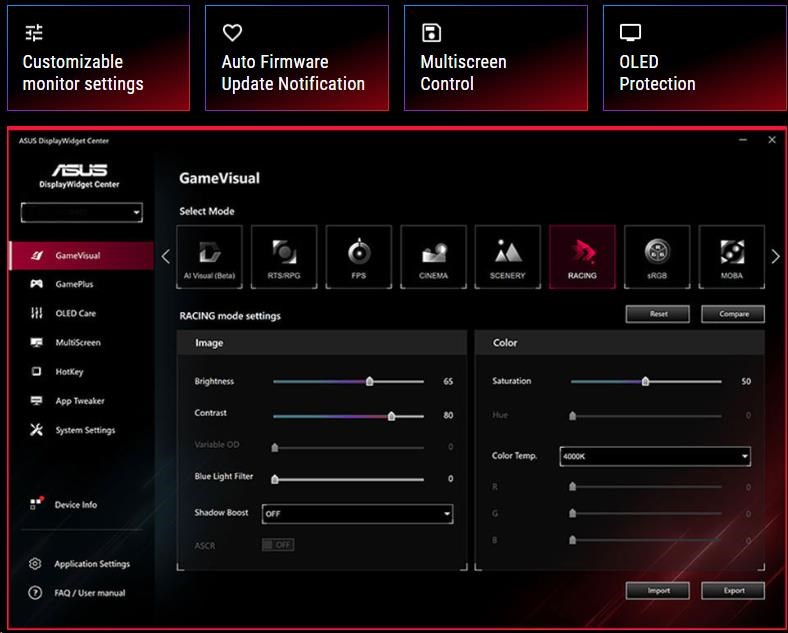Click the G color slider handle

572,513
